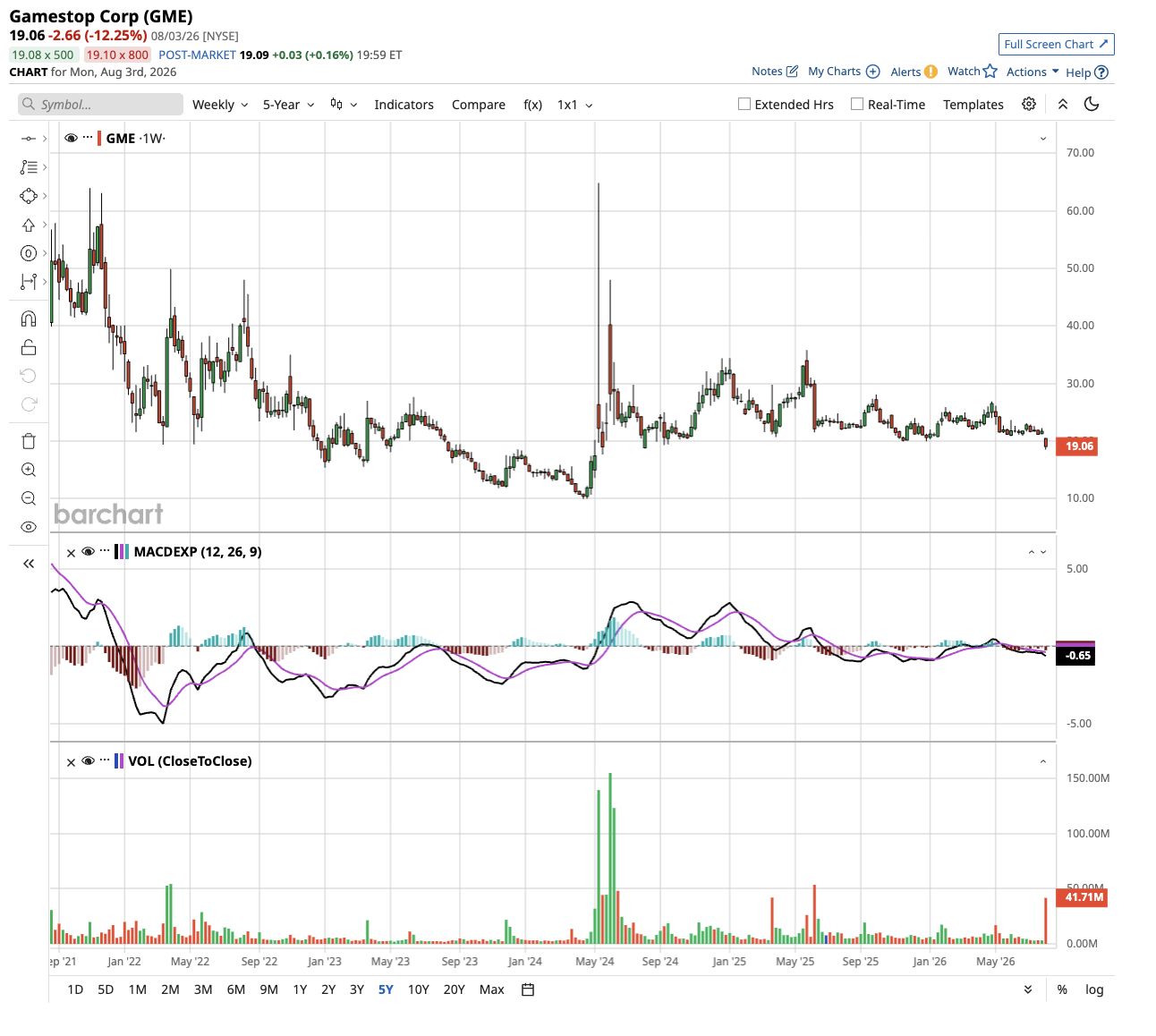Toggle log scale mode
This screenshot has height=1036, width=1156.
point(1094,989)
